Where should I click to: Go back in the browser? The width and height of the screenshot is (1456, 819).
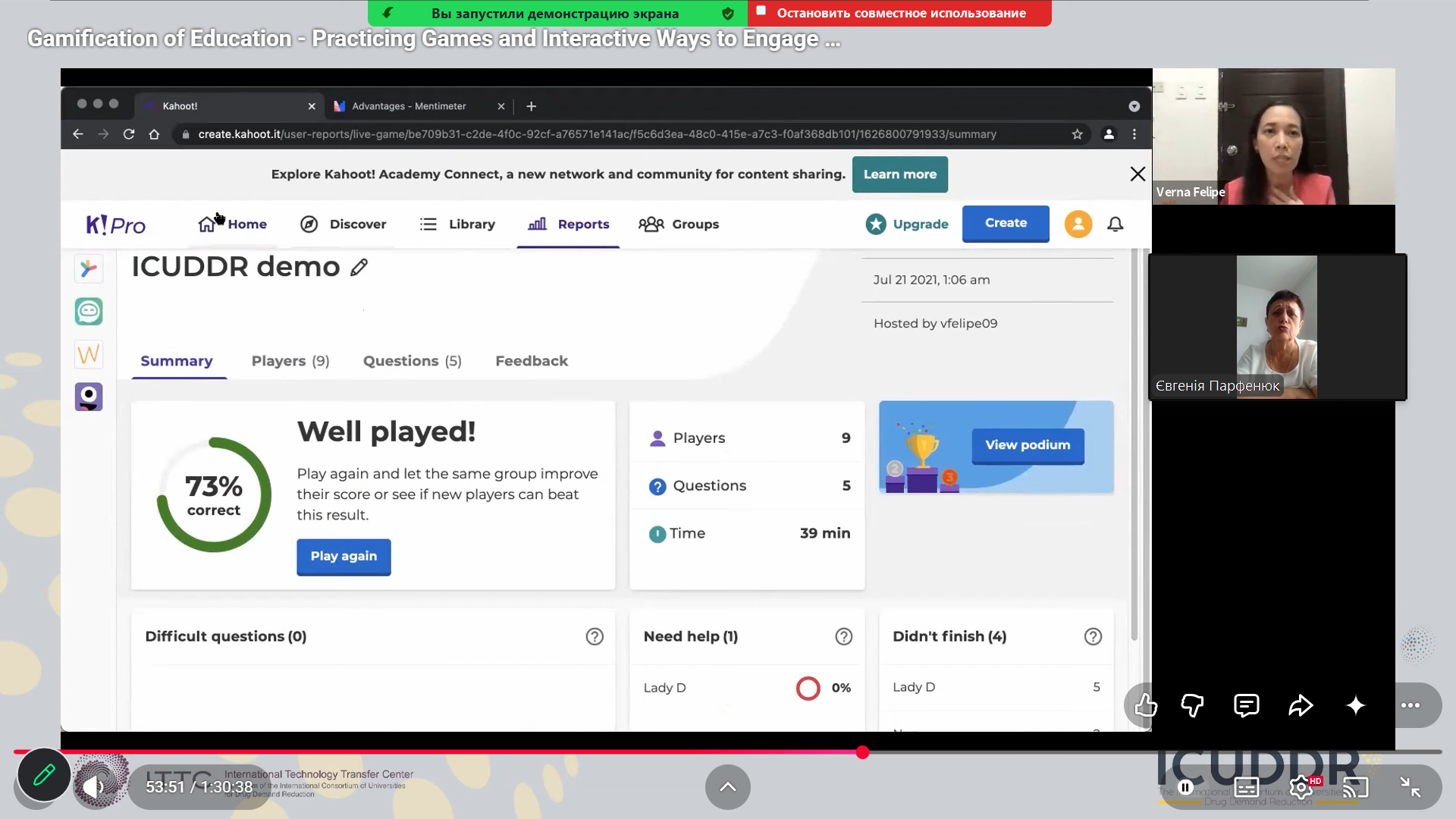(78, 134)
